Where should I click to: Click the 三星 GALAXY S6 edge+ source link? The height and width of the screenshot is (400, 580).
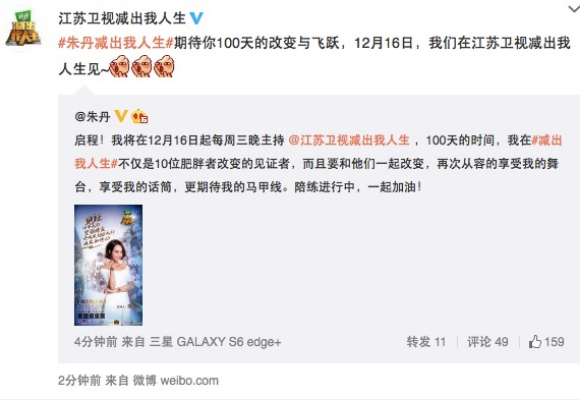(x=215, y=342)
